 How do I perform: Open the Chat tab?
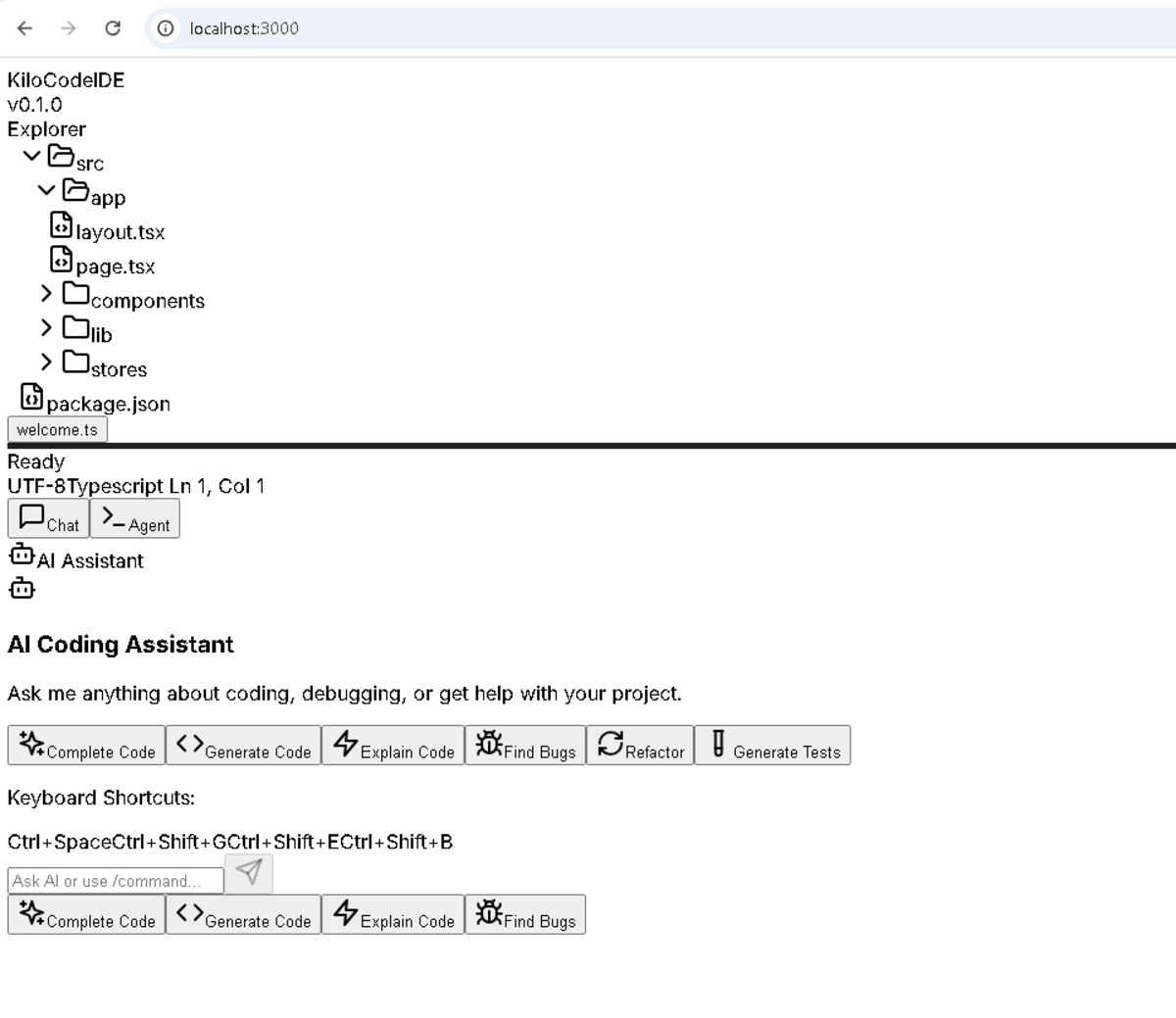point(49,518)
